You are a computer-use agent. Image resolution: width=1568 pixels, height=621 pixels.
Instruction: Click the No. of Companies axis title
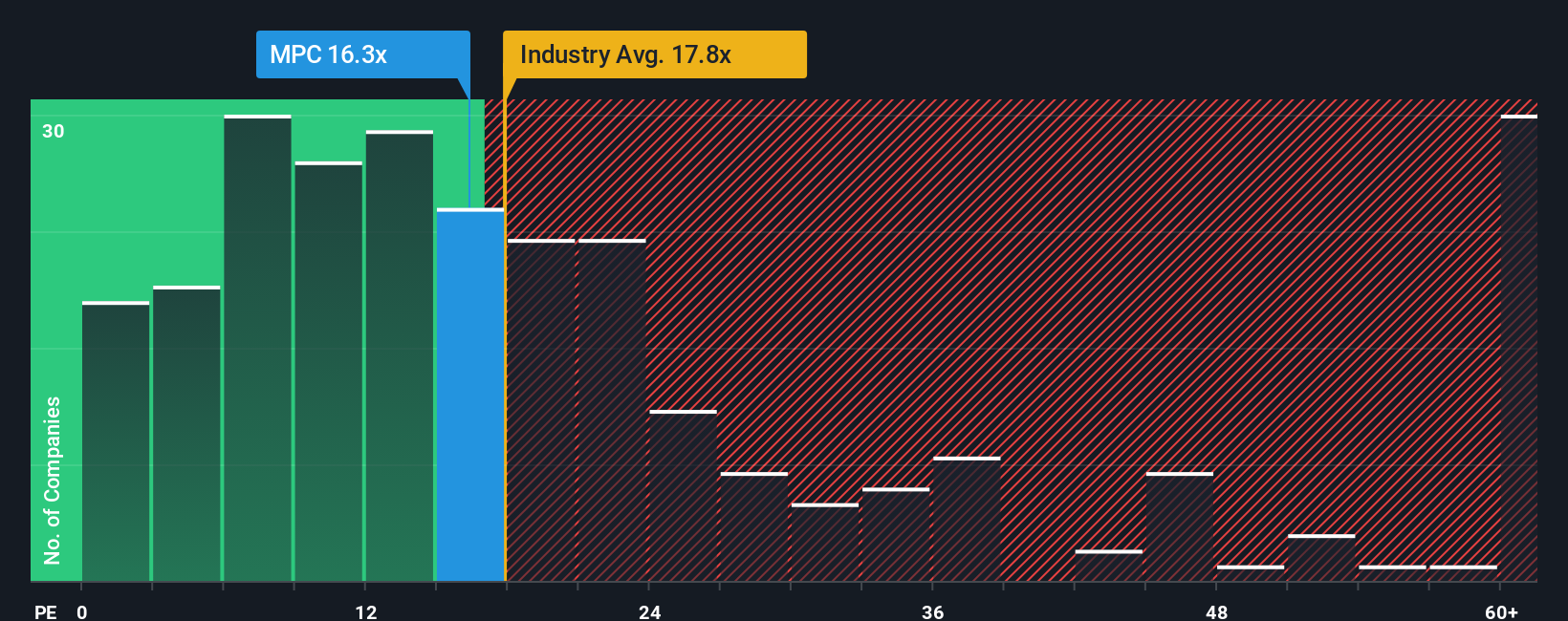click(x=53, y=480)
